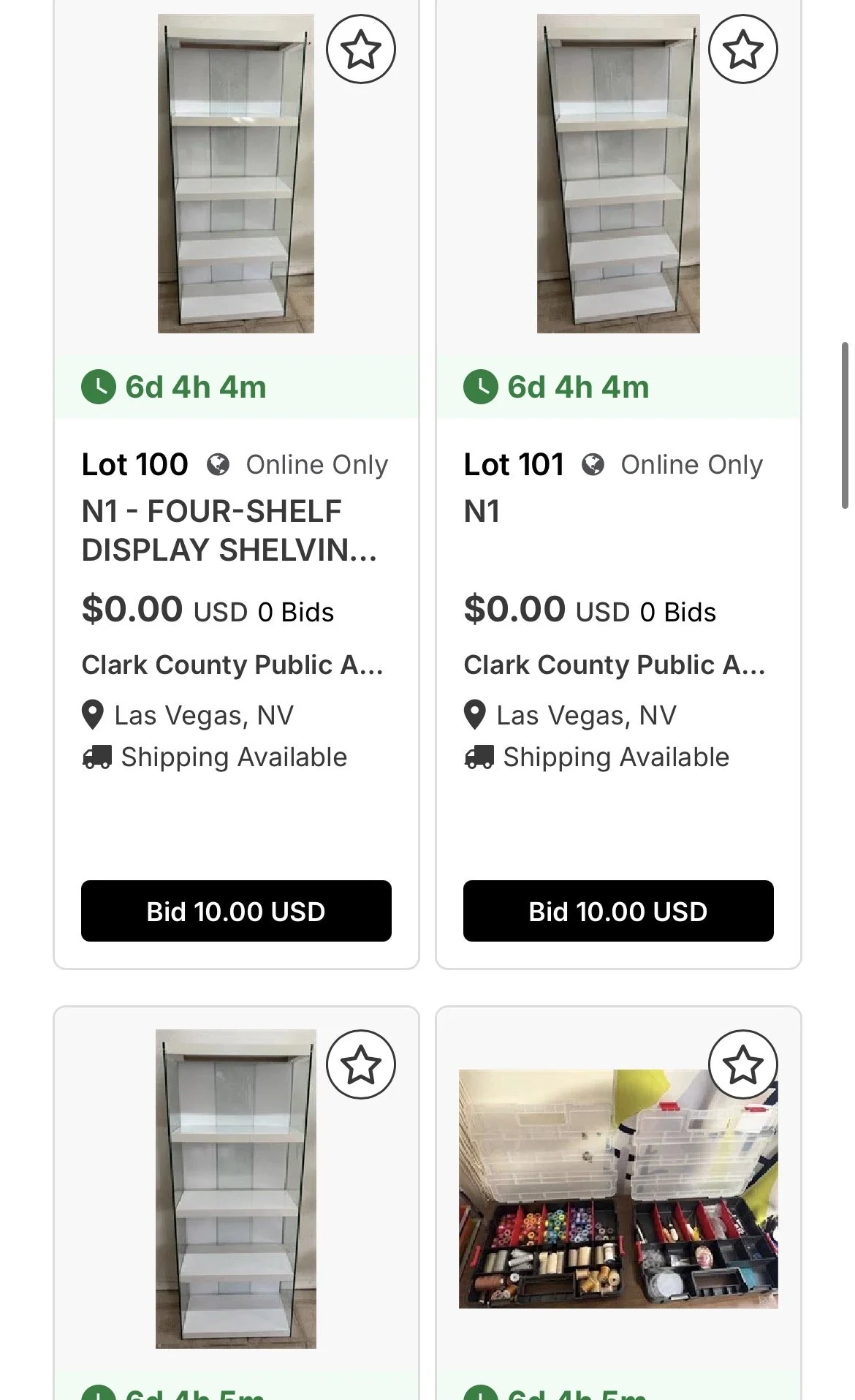This screenshot has width=855, height=1400.
Task: Star the craft organizer boxes lot
Action: 743,1064
